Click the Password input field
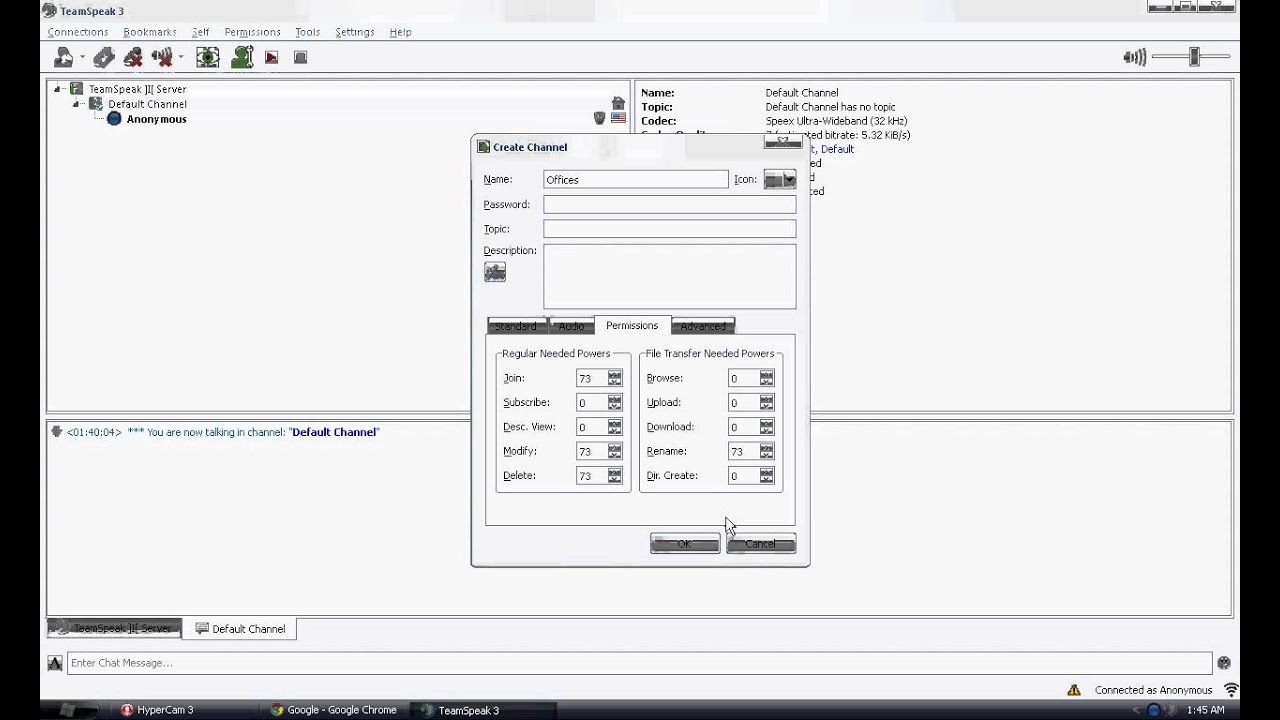1280x720 pixels. [x=670, y=204]
